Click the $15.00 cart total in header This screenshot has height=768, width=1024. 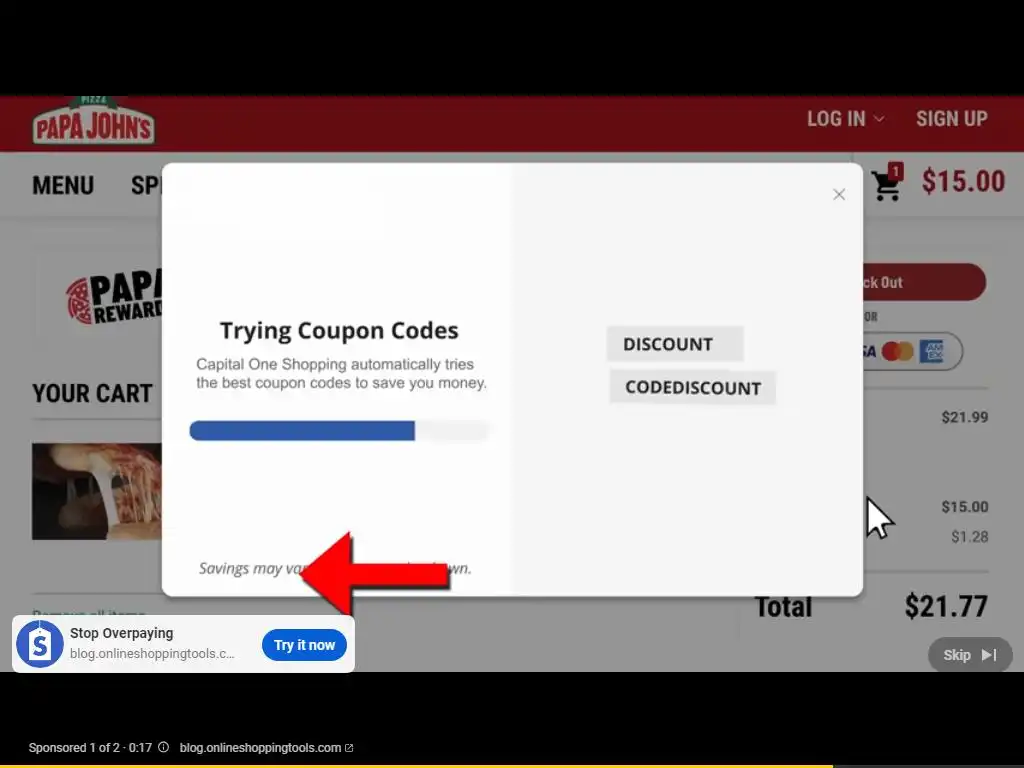[x=963, y=182]
